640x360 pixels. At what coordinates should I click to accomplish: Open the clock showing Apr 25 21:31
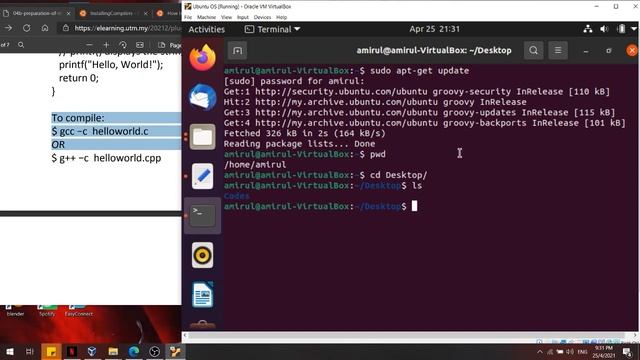click(434, 29)
